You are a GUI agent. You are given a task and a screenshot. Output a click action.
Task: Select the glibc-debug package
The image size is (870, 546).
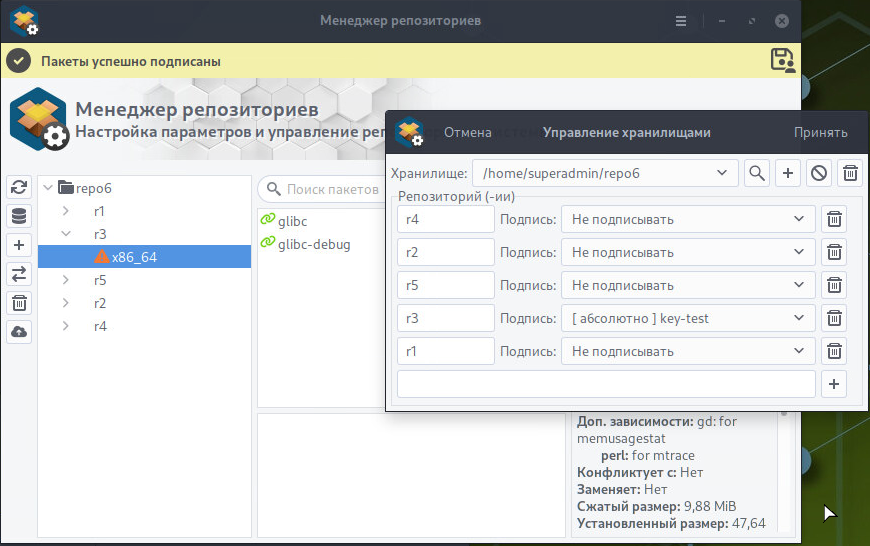tap(314, 244)
